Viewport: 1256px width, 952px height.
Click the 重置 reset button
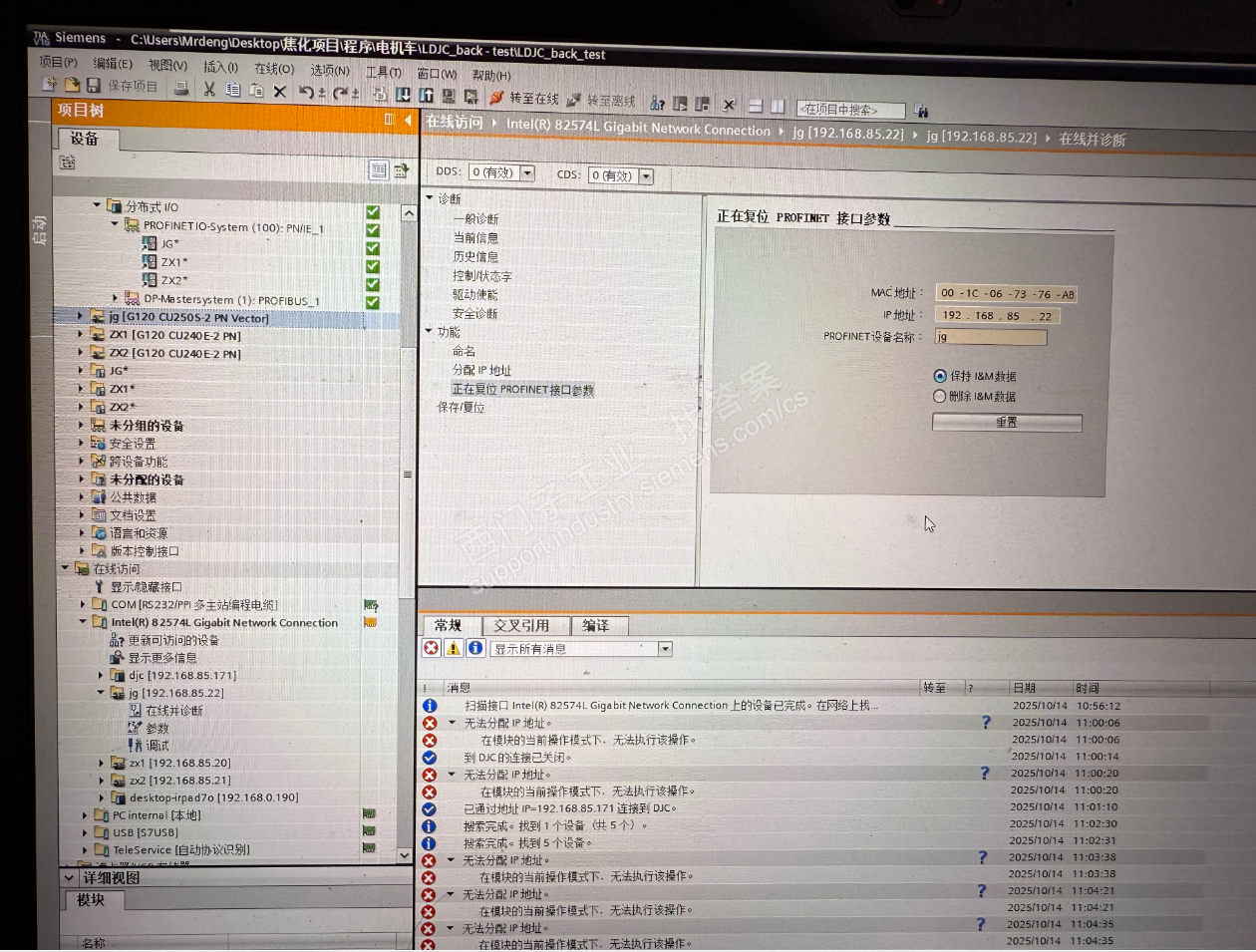(x=1007, y=422)
